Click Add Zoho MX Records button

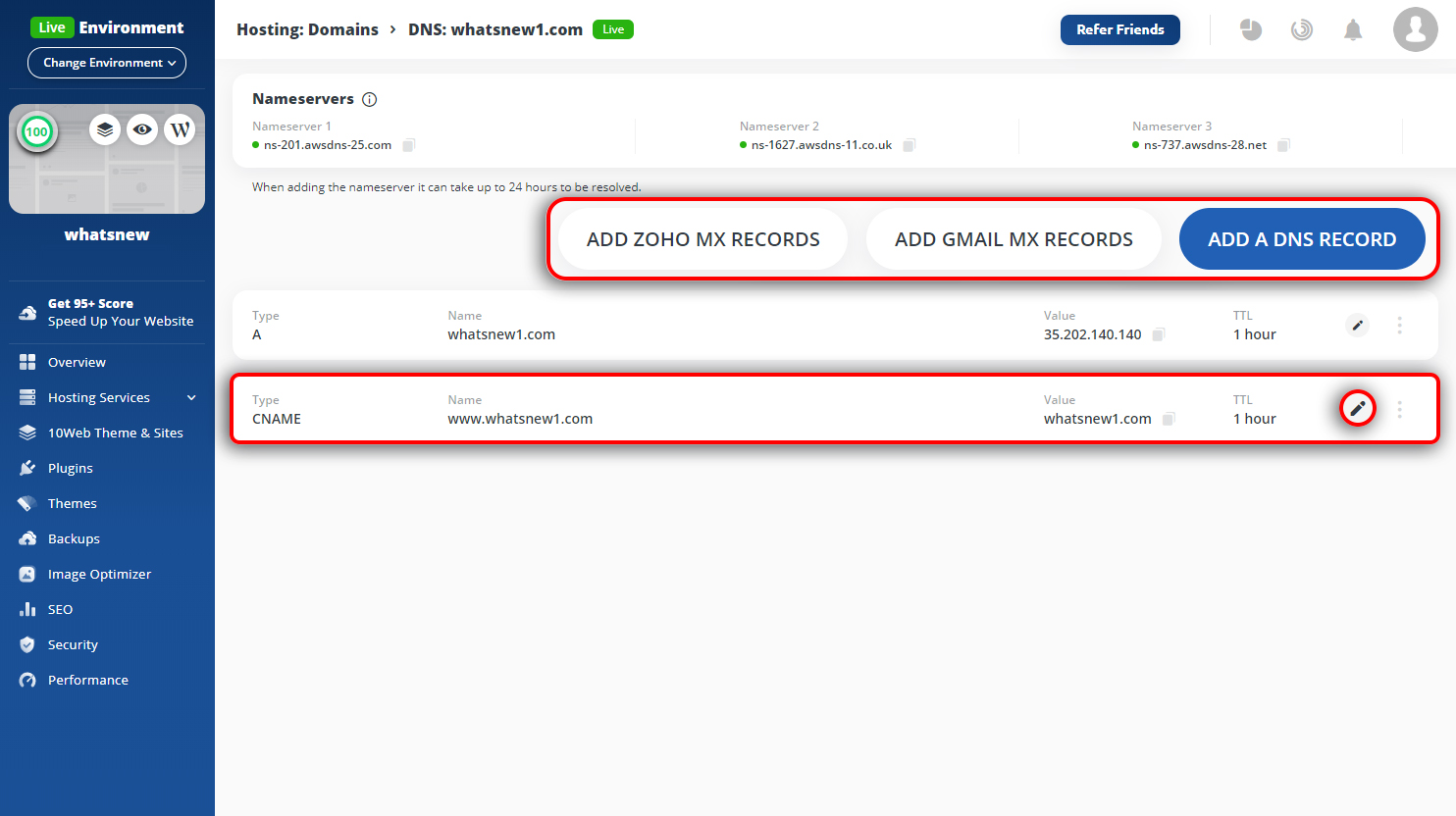tap(703, 239)
